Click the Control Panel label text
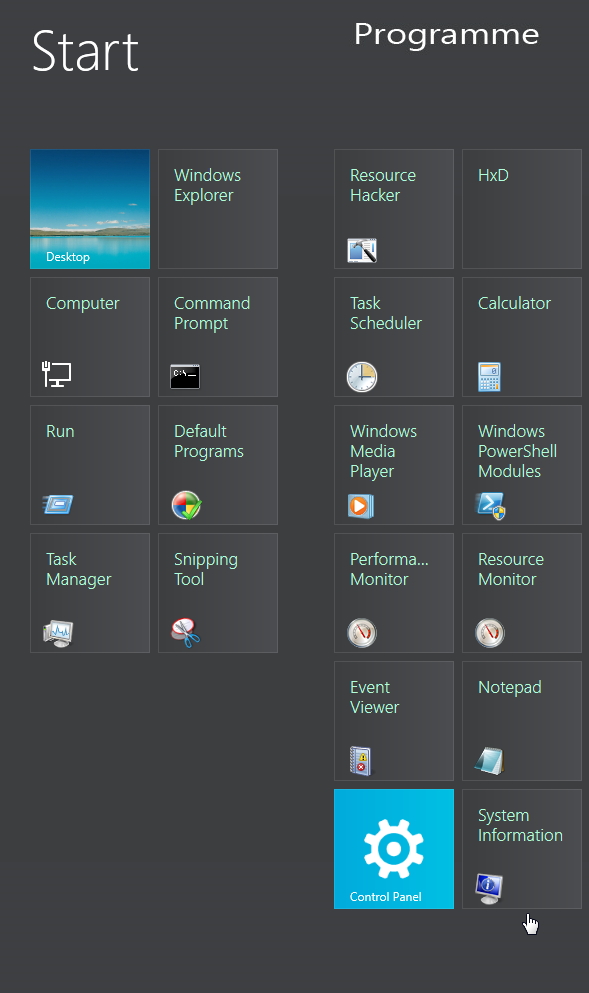Image resolution: width=589 pixels, height=993 pixels. tap(386, 897)
